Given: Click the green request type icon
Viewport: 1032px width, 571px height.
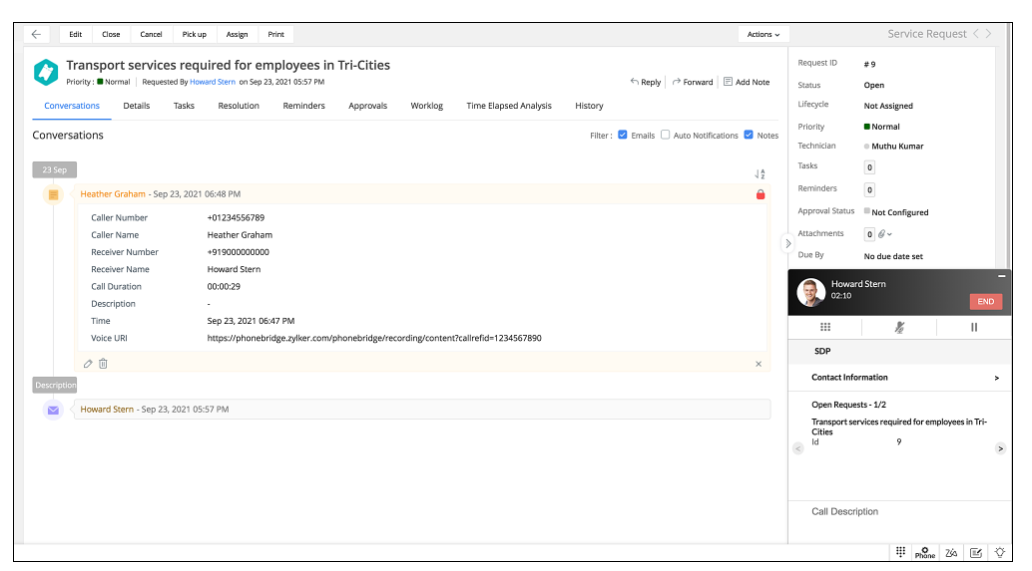Looking at the screenshot, I should 46,72.
